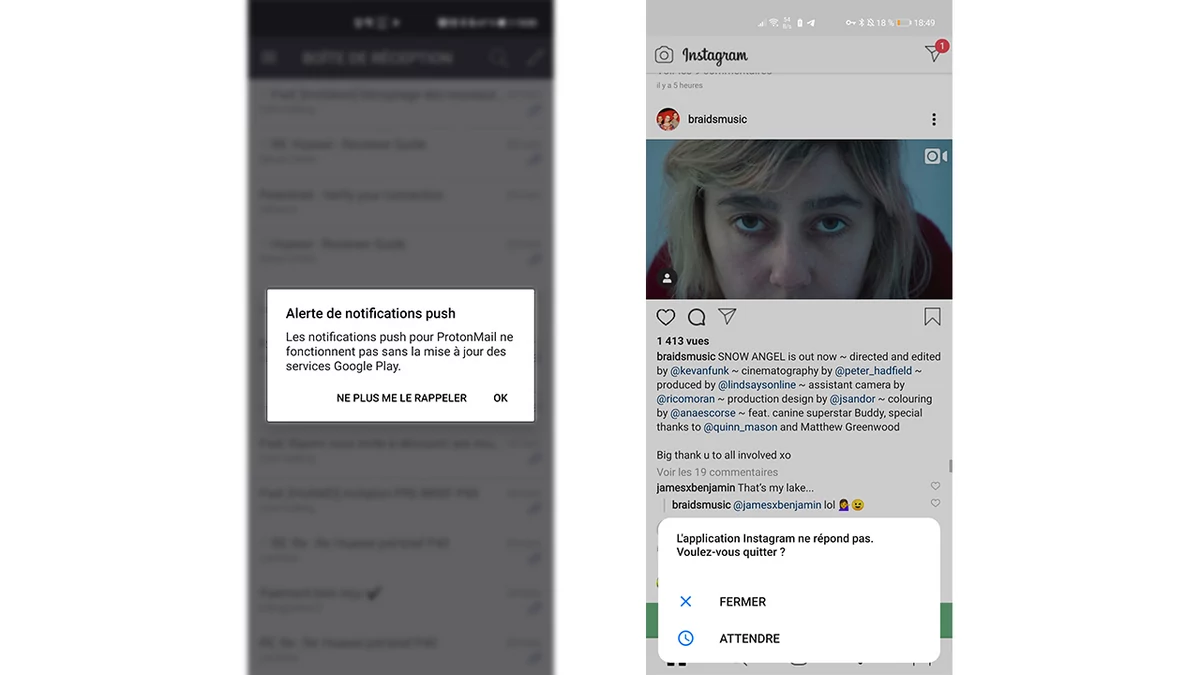Tap ProtonMail search icon
The image size is (1200, 675).
(x=498, y=58)
